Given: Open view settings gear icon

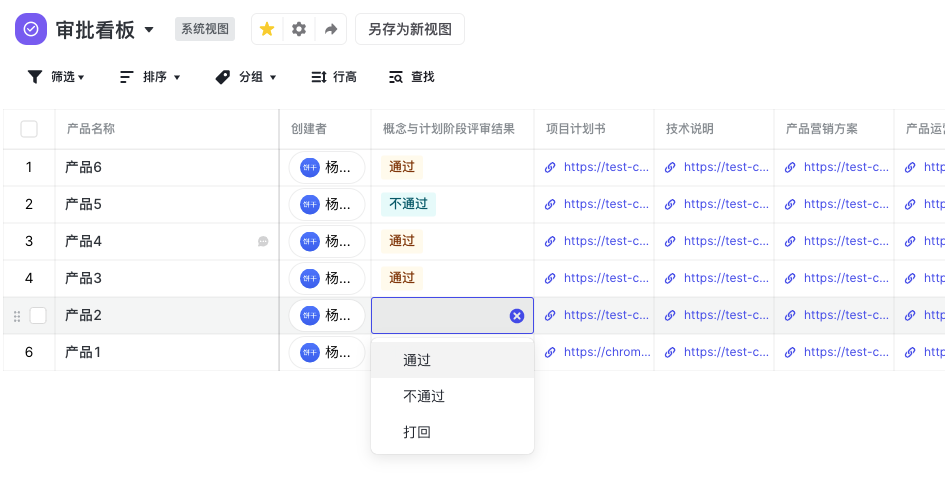Looking at the screenshot, I should click(299, 29).
